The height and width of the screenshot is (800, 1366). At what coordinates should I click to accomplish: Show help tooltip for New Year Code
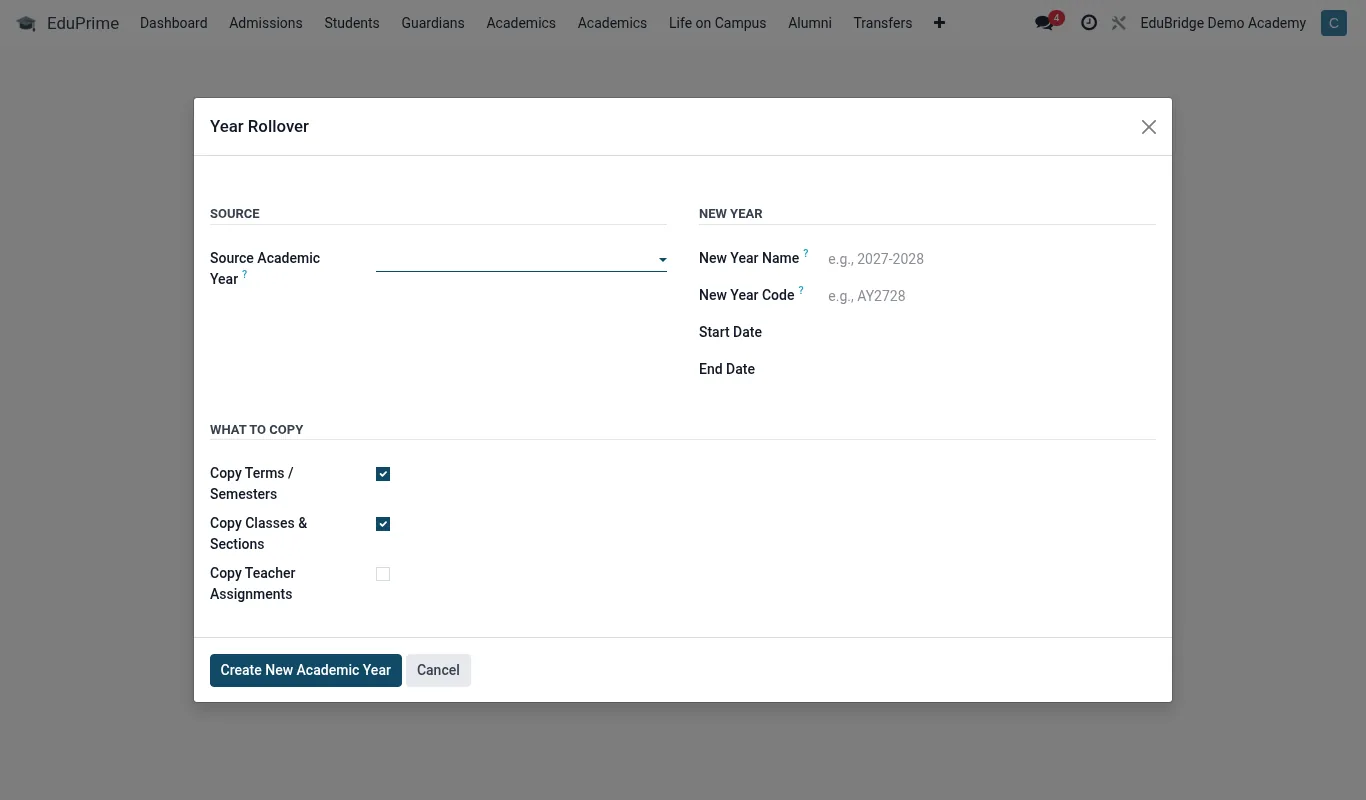801,290
